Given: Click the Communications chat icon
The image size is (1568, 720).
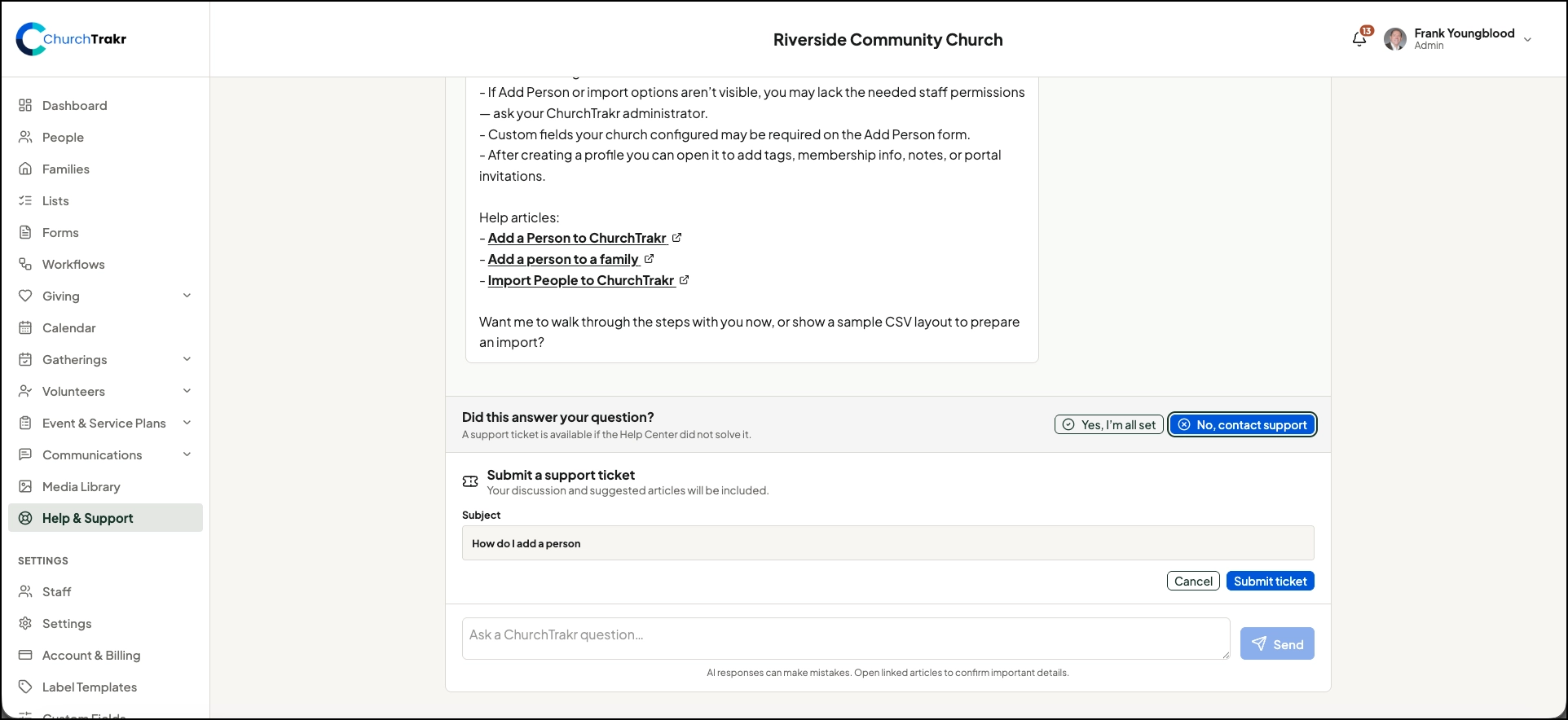Looking at the screenshot, I should pyautogui.click(x=25, y=454).
